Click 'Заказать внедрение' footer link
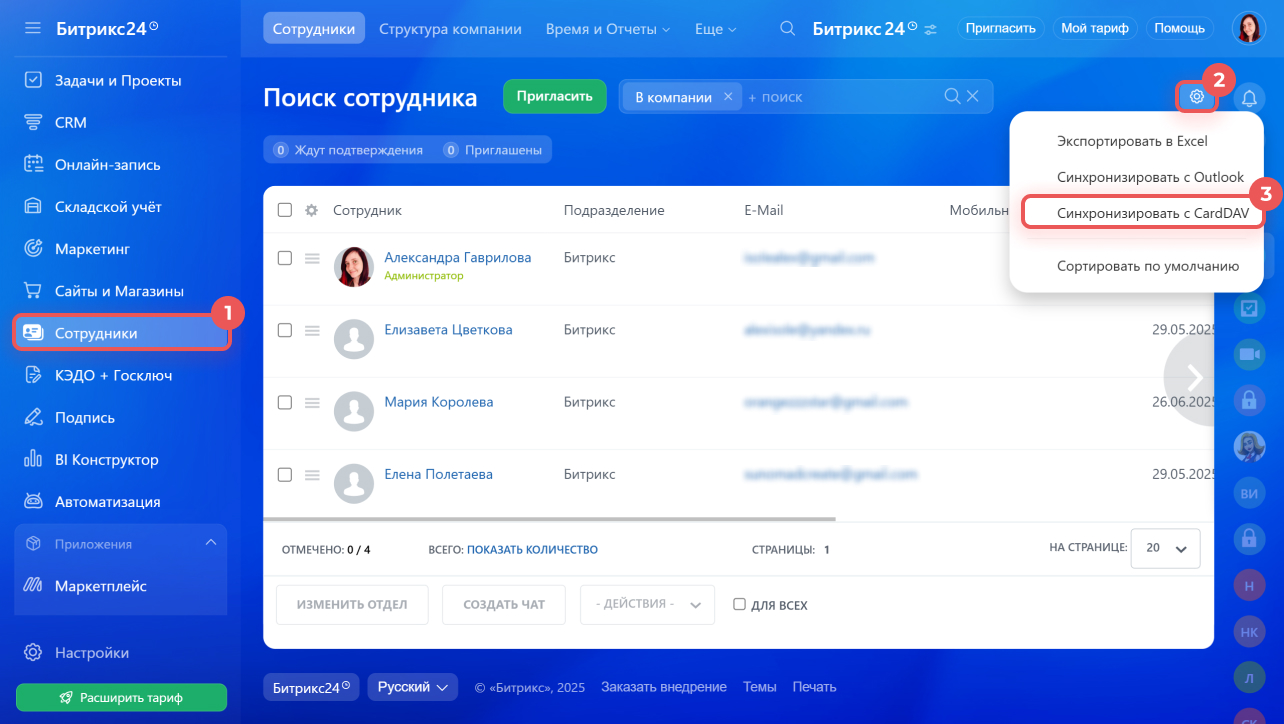 (664, 687)
